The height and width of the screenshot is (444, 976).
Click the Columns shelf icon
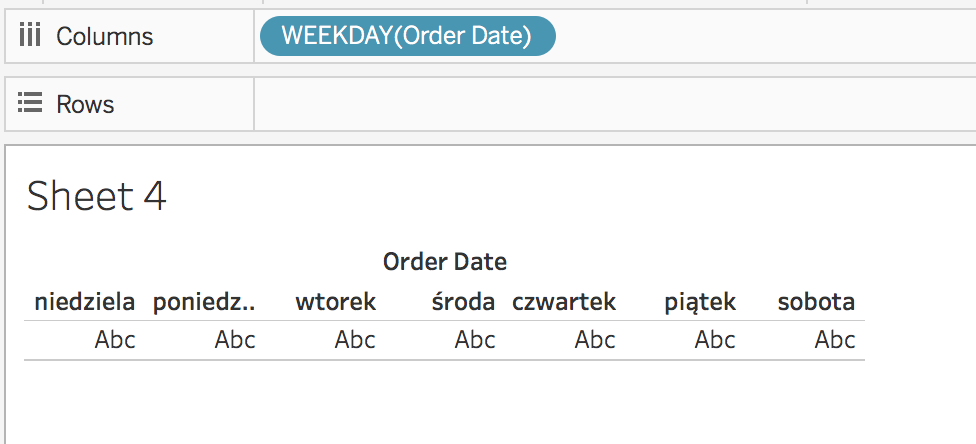[30, 36]
